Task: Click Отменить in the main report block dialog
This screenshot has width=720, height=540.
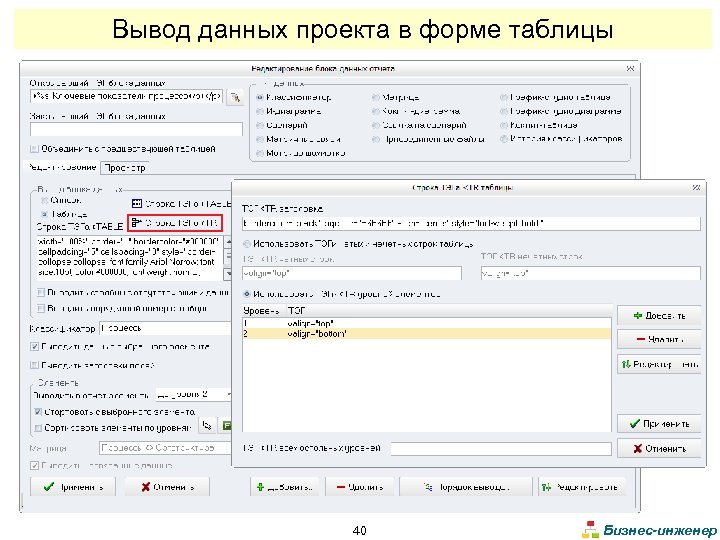Action: 167,487
